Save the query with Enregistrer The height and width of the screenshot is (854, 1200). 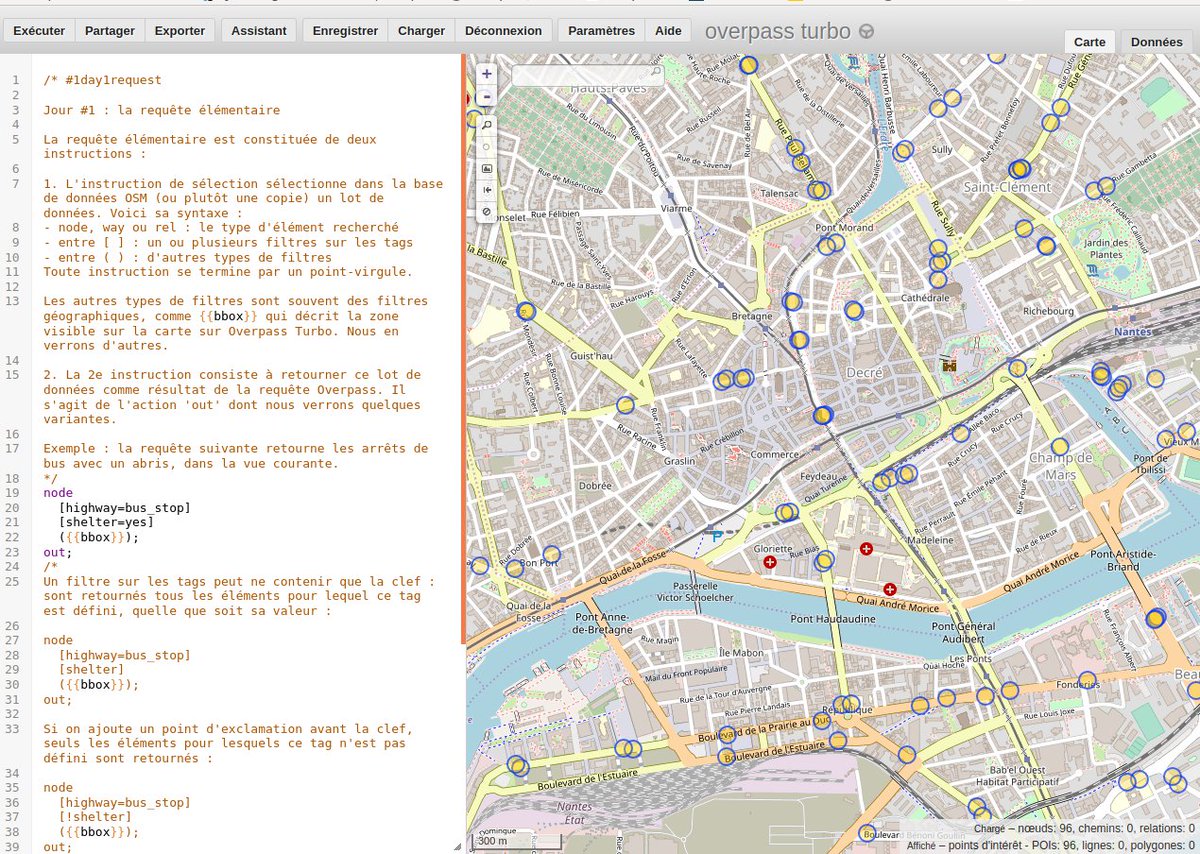pos(345,31)
